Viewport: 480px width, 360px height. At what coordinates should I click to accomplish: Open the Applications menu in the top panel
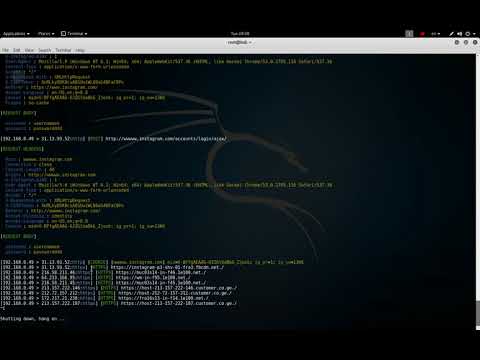pos(16,34)
